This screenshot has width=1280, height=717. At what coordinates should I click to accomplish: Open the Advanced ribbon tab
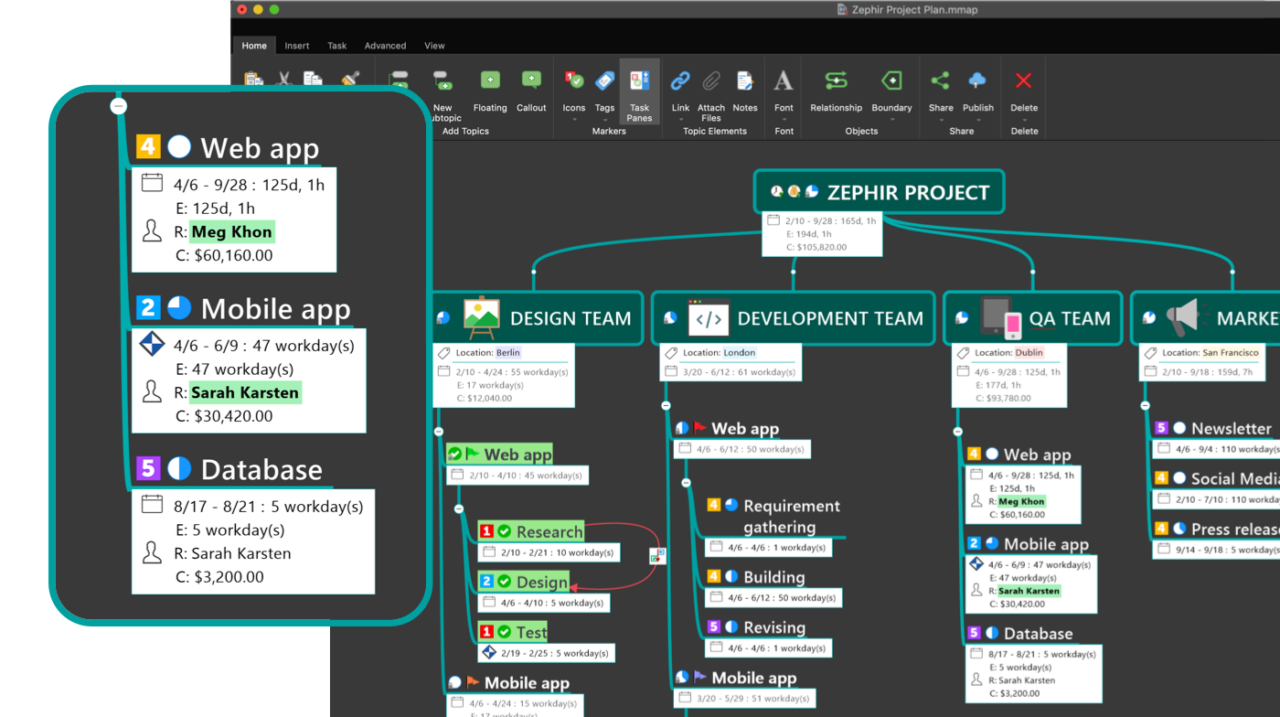[385, 46]
